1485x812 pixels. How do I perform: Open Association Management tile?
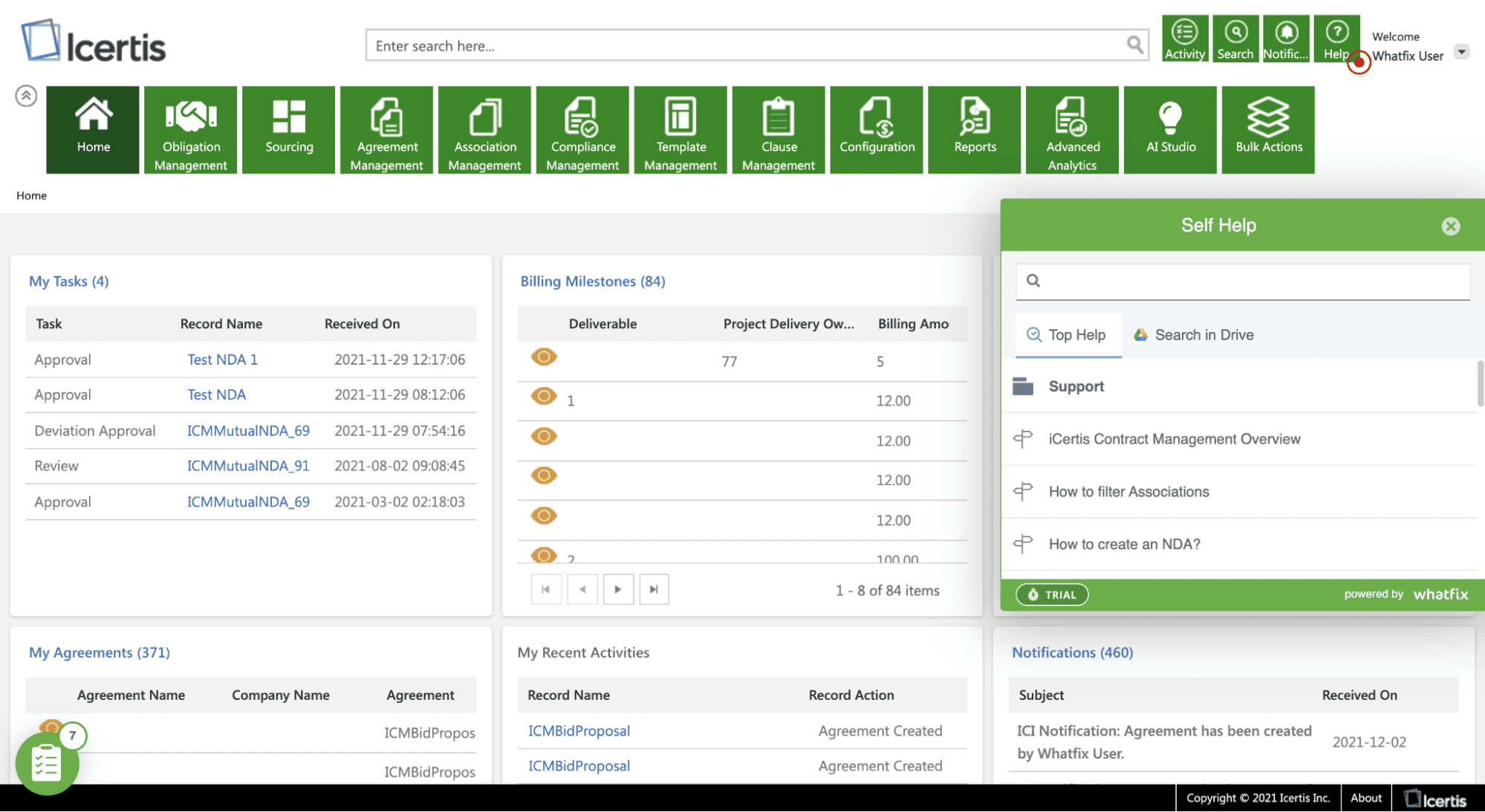[484, 130]
